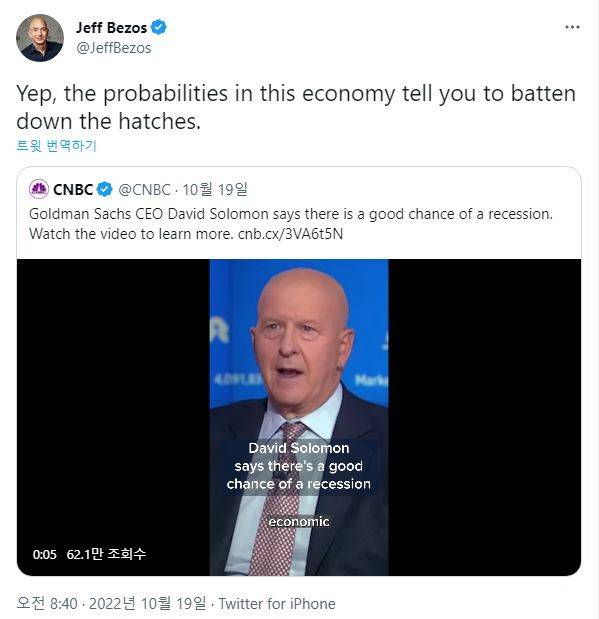Open the @CNBC handle in quoted tweet
The image size is (599, 619).
[144, 190]
